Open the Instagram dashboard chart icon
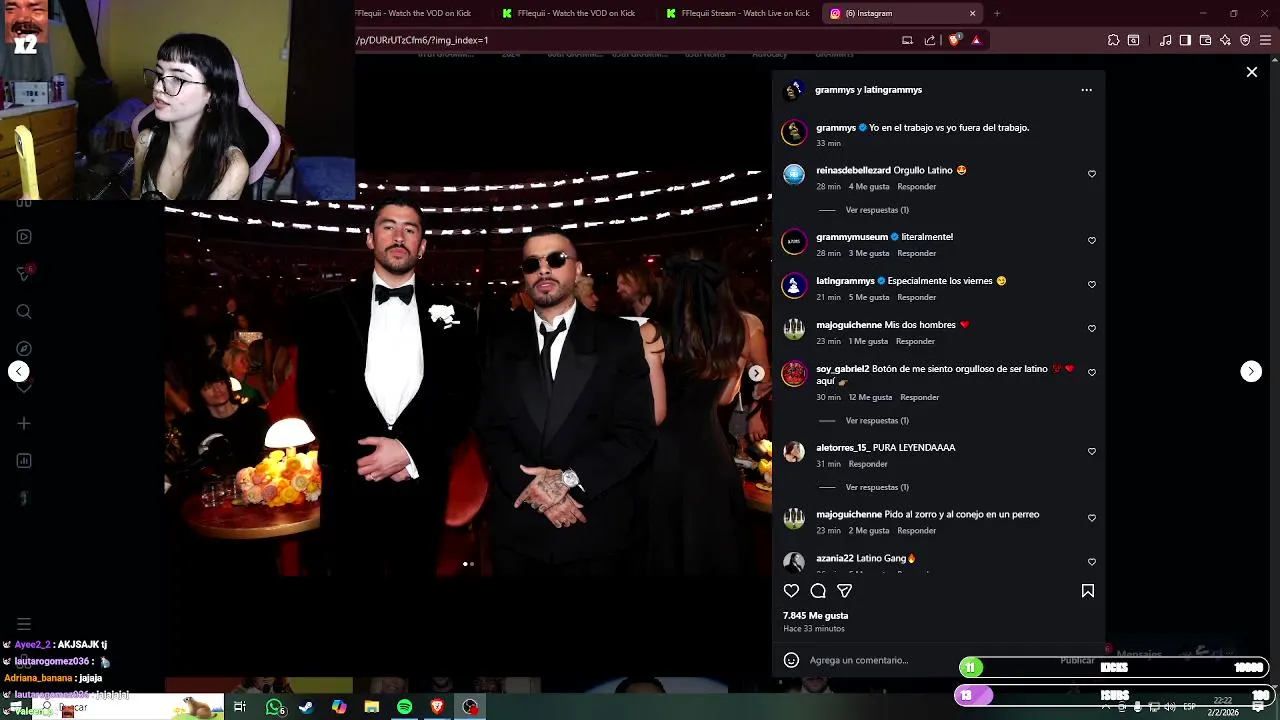 [x=24, y=461]
